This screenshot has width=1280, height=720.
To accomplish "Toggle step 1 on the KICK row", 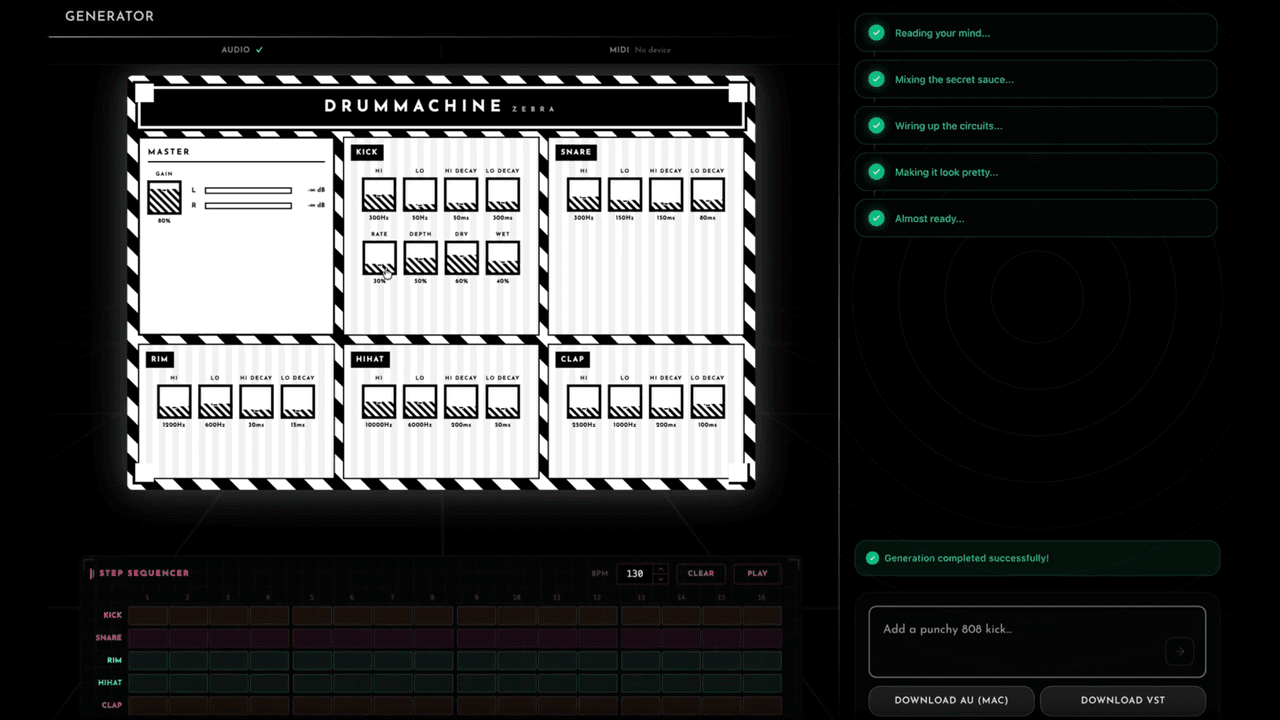I will pyautogui.click(x=147, y=615).
